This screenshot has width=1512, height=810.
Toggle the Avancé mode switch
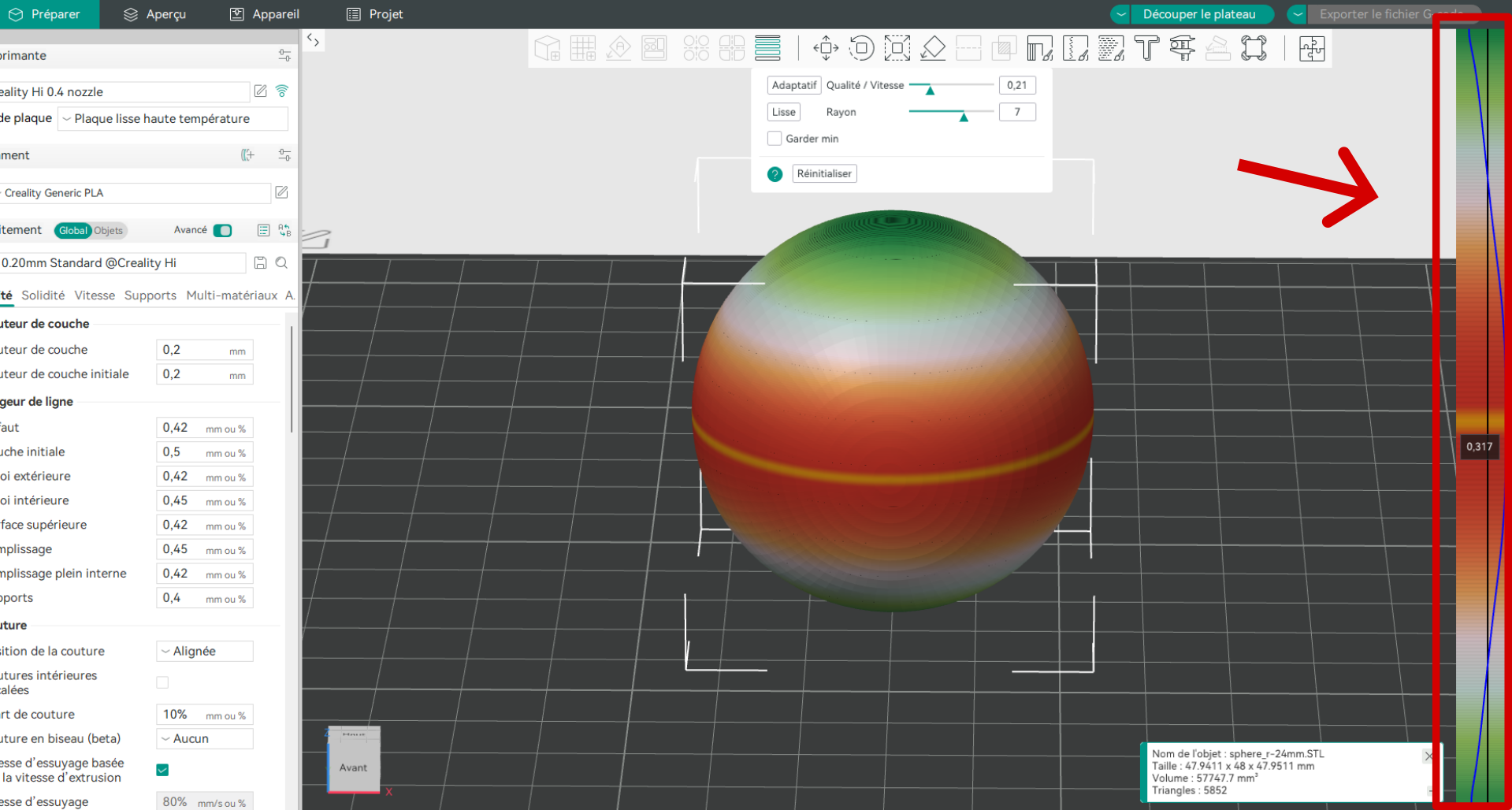click(223, 230)
